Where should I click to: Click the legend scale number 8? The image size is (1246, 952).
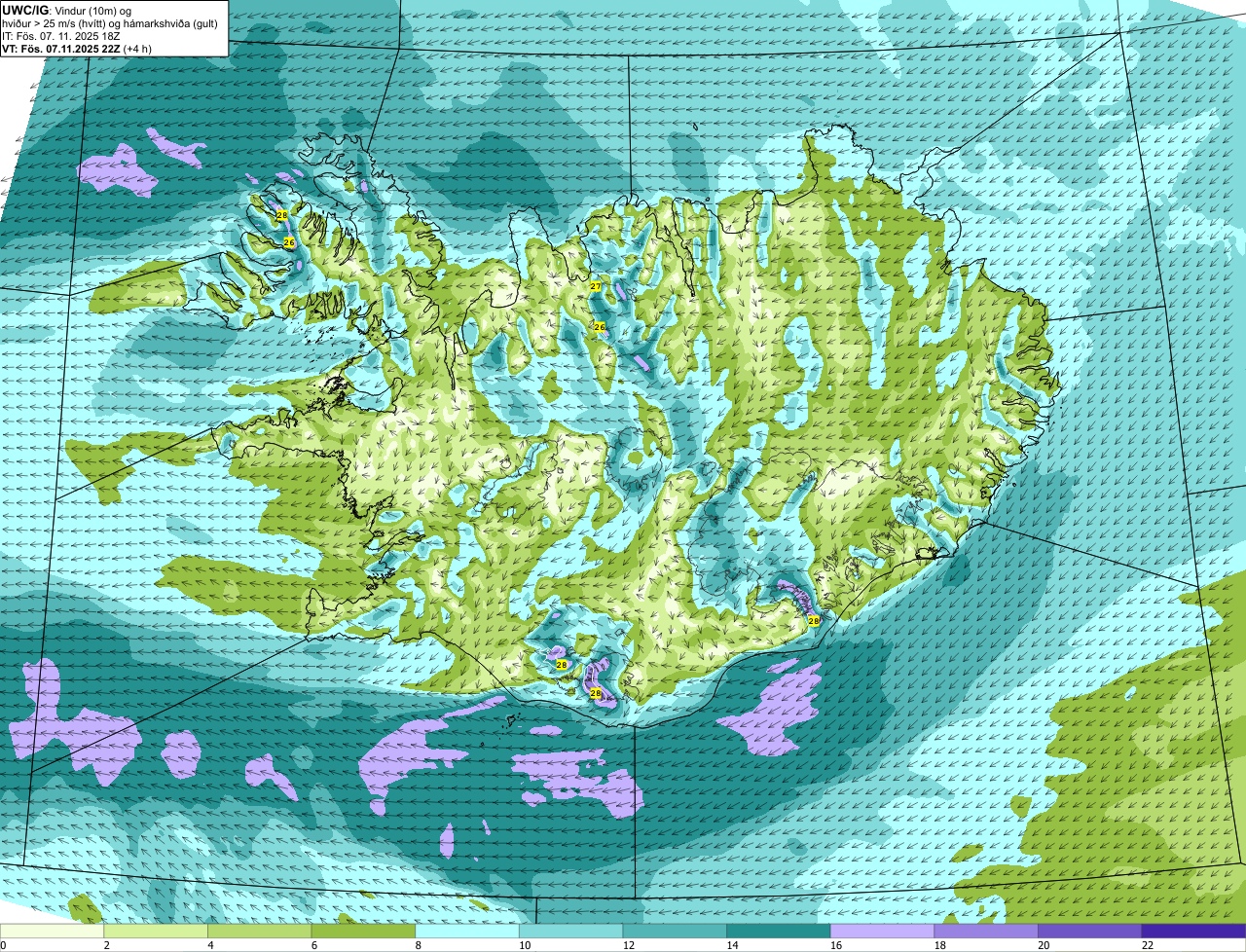click(418, 945)
